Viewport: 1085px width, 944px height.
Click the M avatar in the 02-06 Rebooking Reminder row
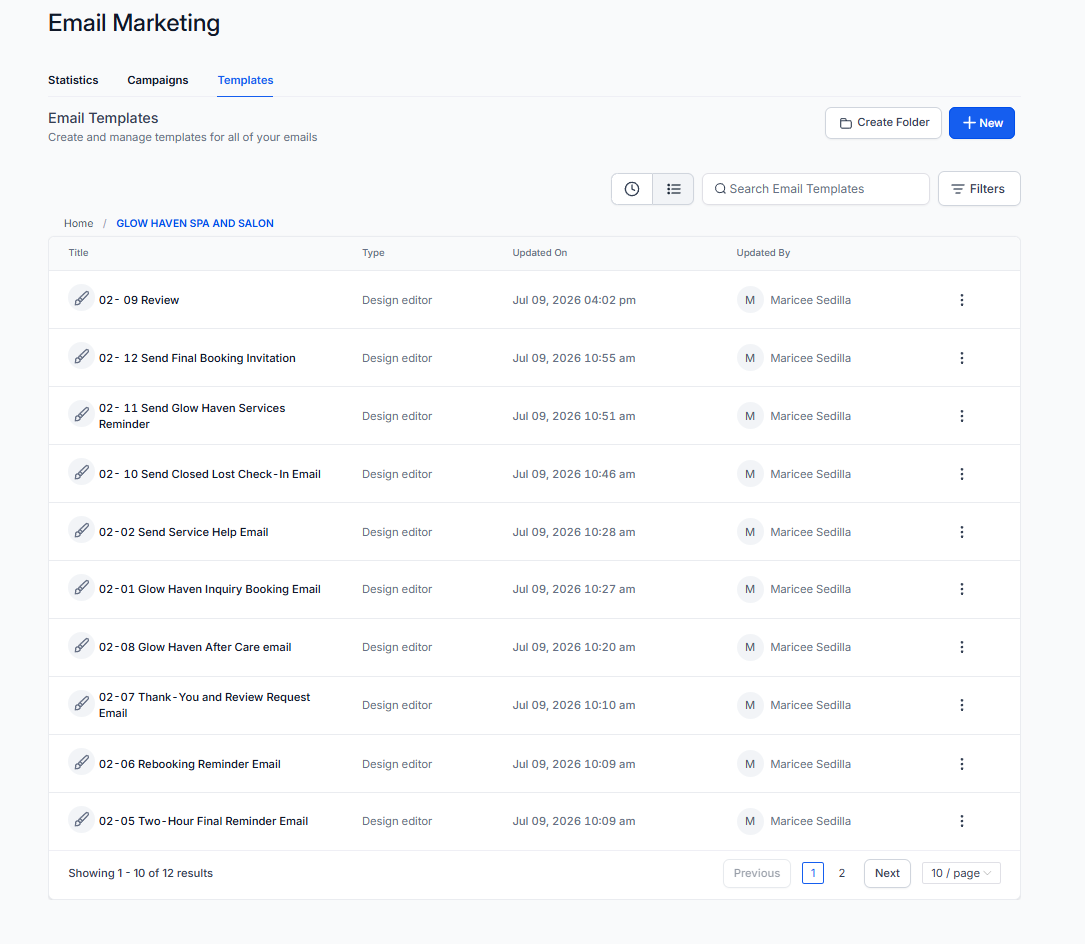coord(750,764)
